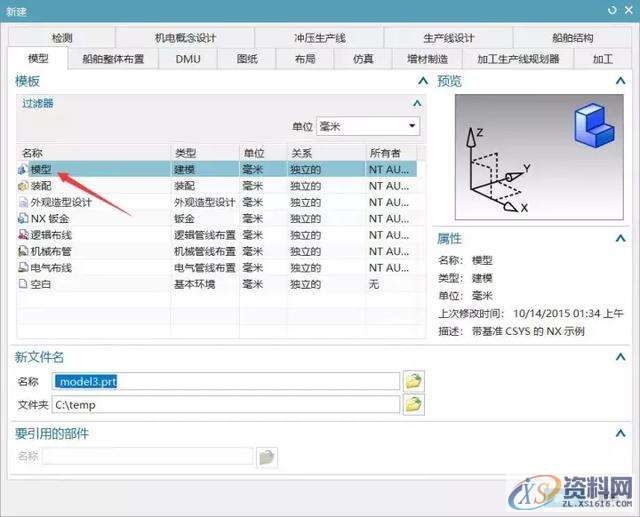Click 机械管线布置 type cell

(205, 251)
